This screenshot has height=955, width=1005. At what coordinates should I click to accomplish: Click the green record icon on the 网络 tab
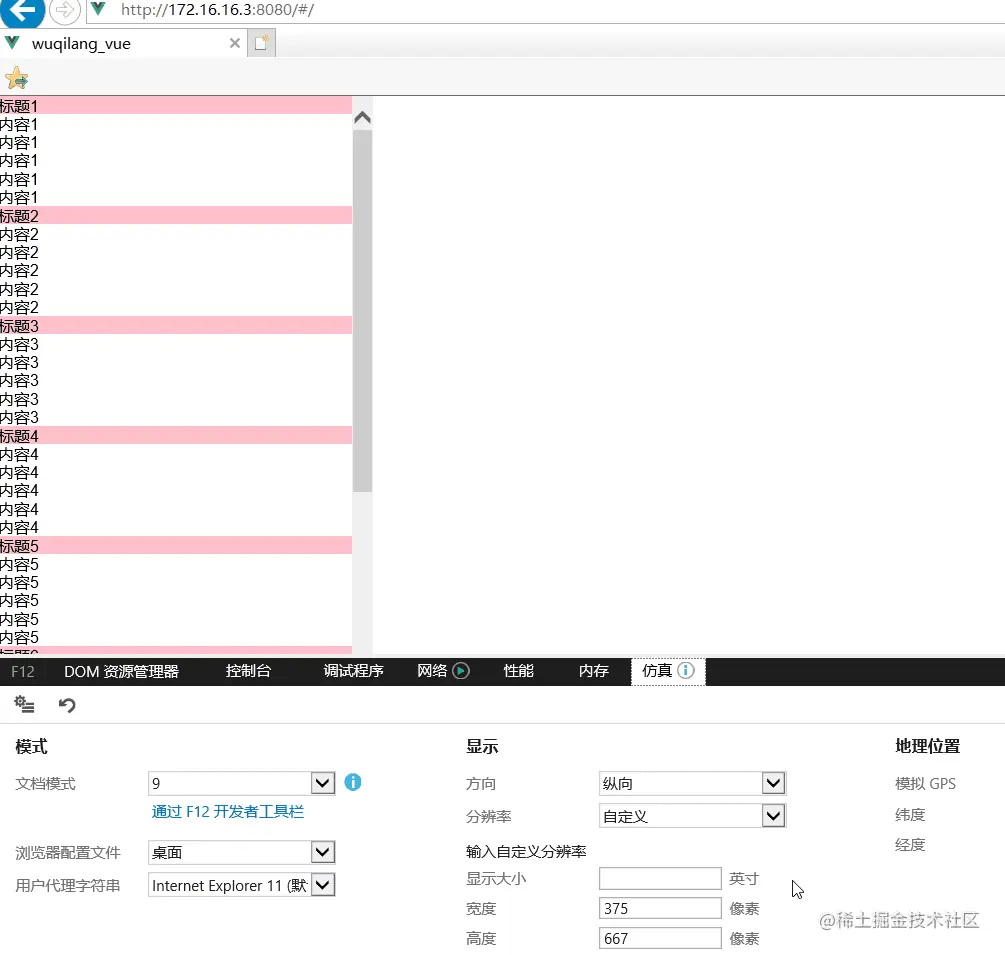click(463, 671)
